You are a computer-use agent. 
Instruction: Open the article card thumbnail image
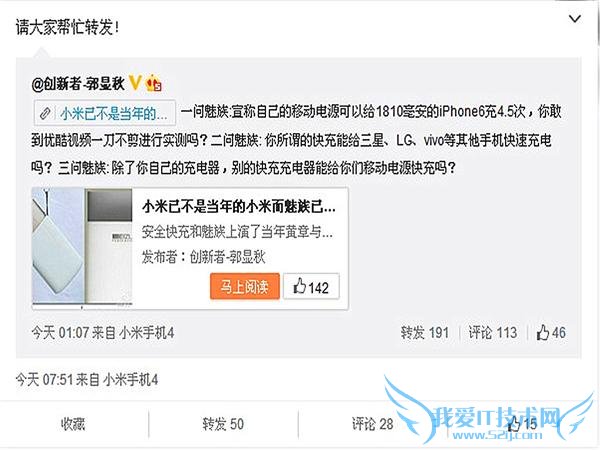82,247
